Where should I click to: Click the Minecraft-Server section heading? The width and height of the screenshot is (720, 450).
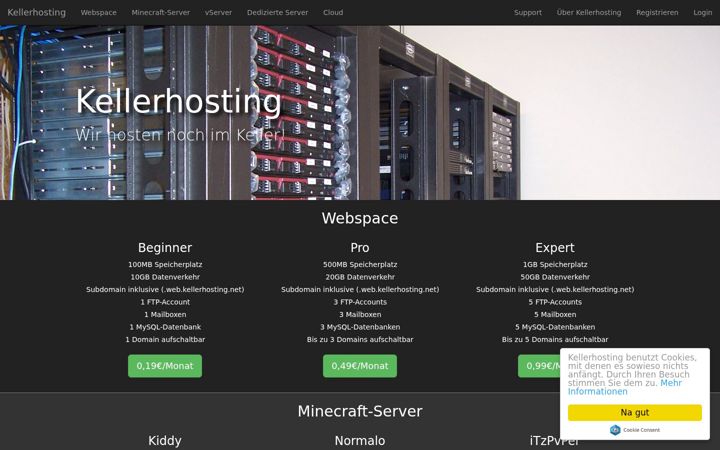pyautogui.click(x=360, y=411)
